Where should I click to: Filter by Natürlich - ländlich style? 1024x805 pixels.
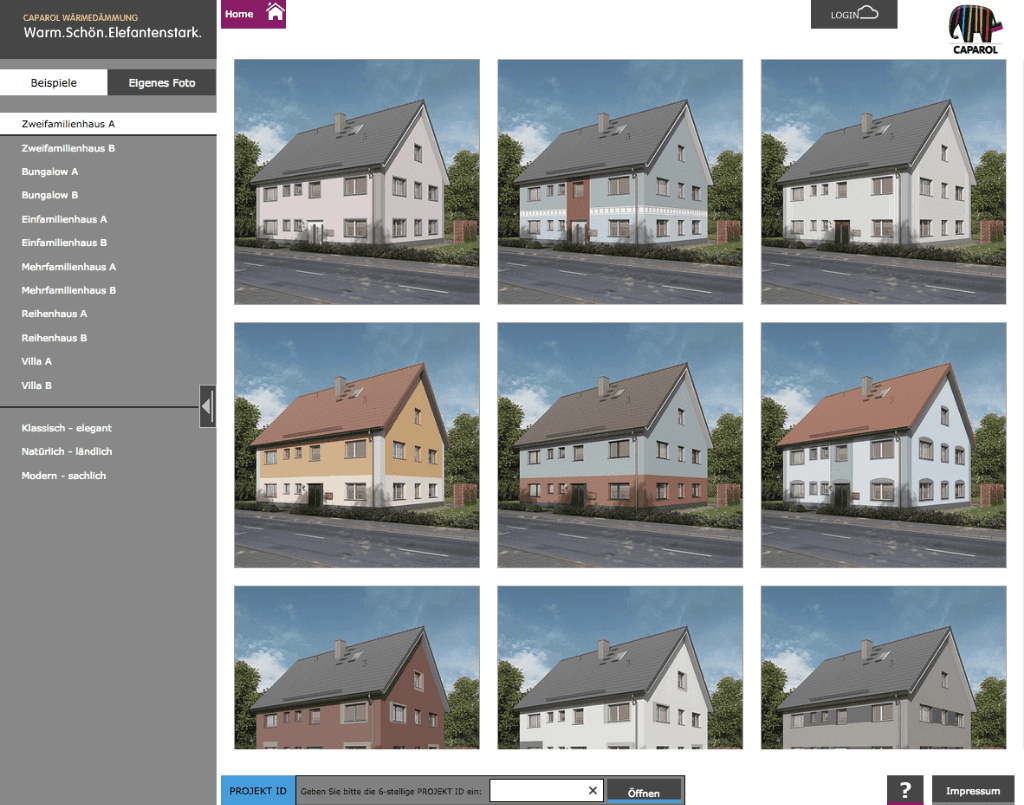pyautogui.click(x=67, y=452)
